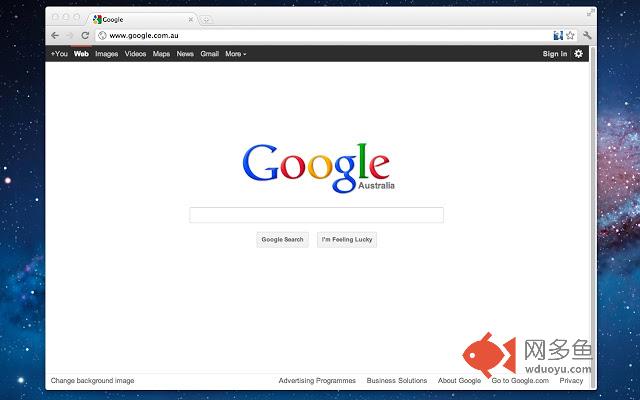Screen dimensions: 640x400
Task: Reload the page with refresh icon
Action: [x=85, y=36]
